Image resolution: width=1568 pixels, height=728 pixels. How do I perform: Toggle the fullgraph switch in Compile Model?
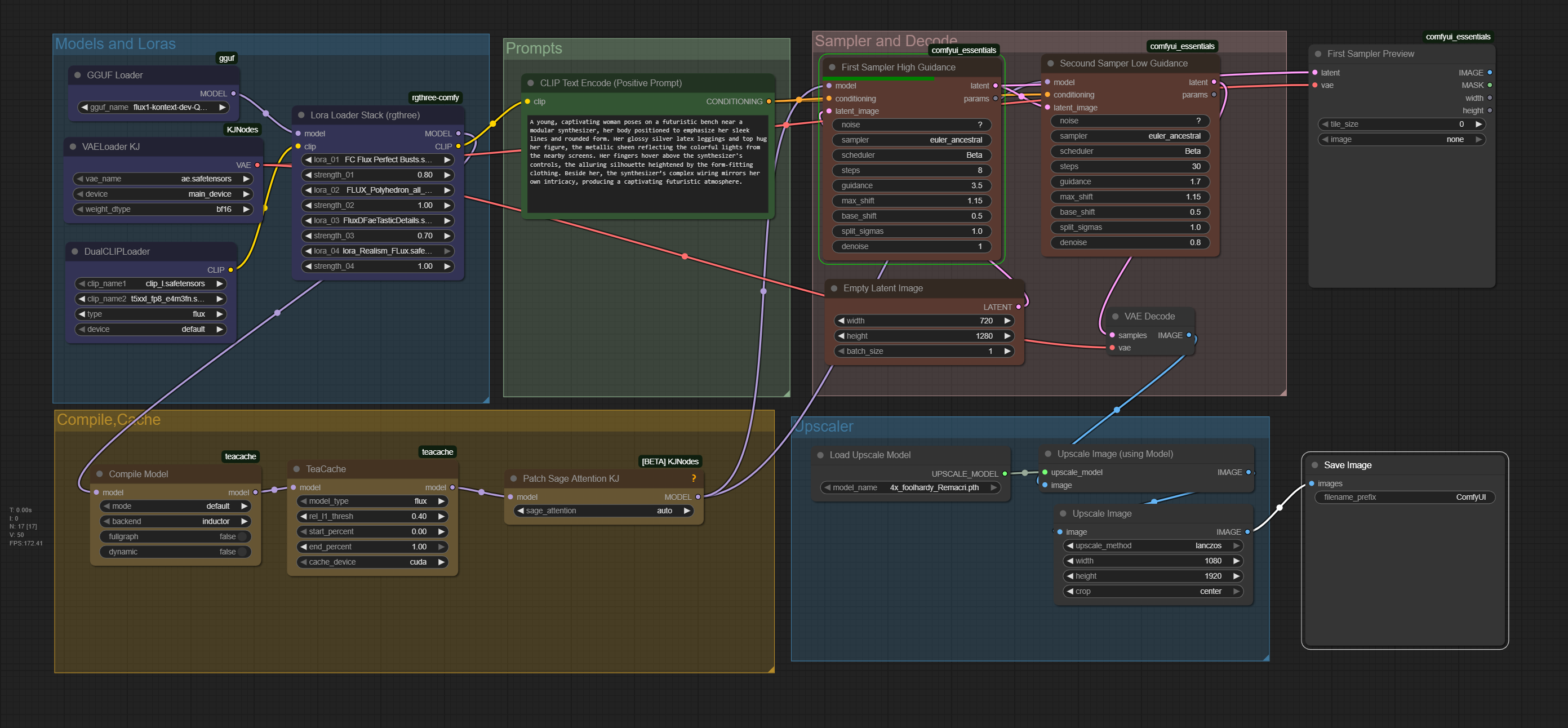click(x=241, y=536)
